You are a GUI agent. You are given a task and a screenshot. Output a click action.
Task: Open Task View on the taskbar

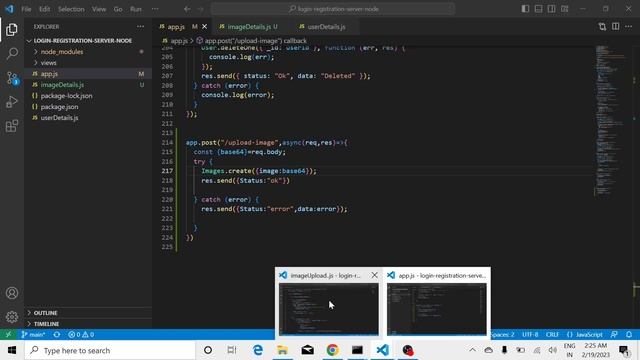[x=232, y=350]
